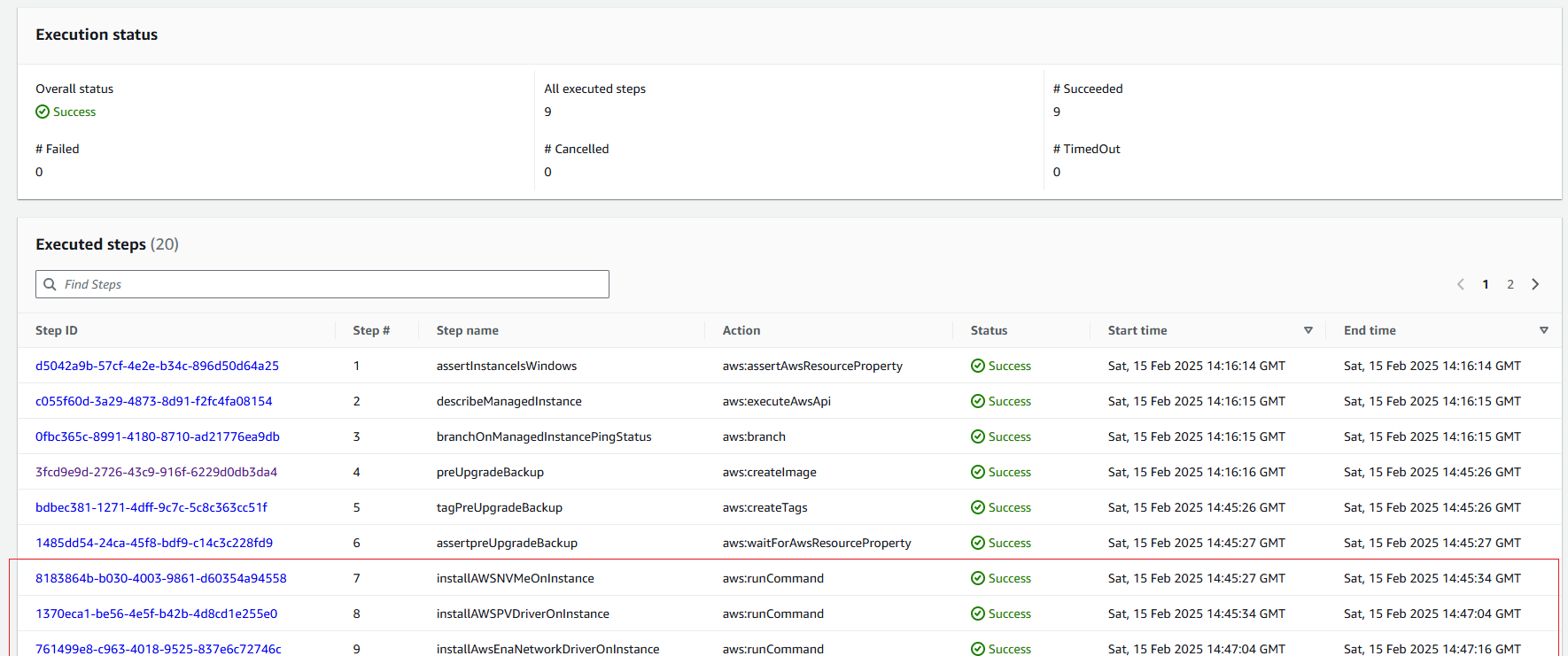Click success icon for branchOnManagedInstancePingStatus step

[x=978, y=436]
